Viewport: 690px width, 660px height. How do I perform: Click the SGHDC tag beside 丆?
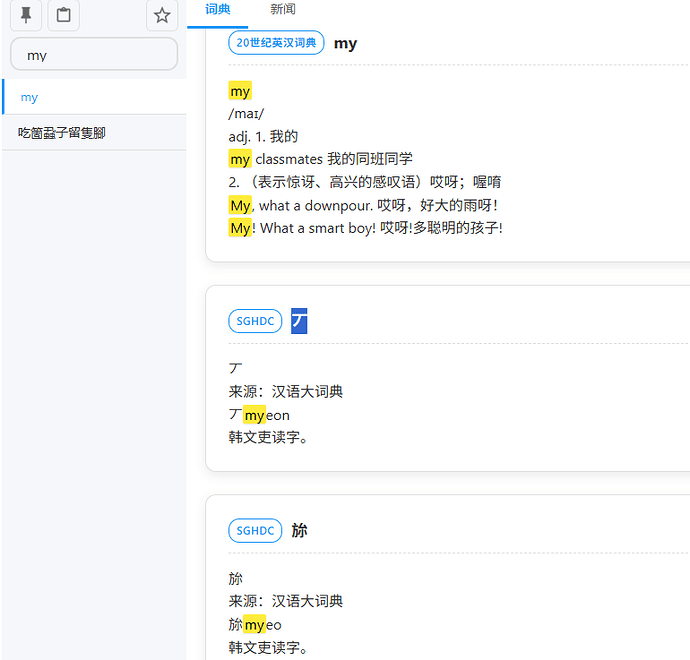coord(255,321)
